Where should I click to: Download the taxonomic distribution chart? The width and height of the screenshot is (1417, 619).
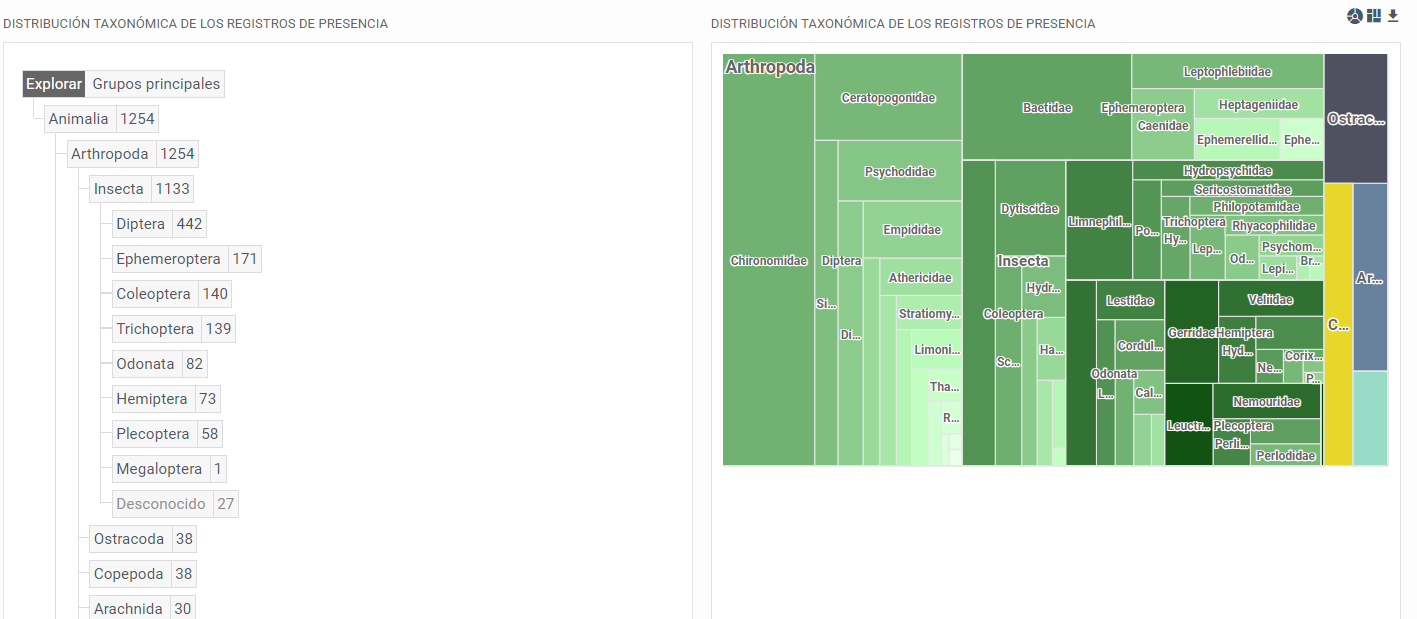pyautogui.click(x=1392, y=16)
